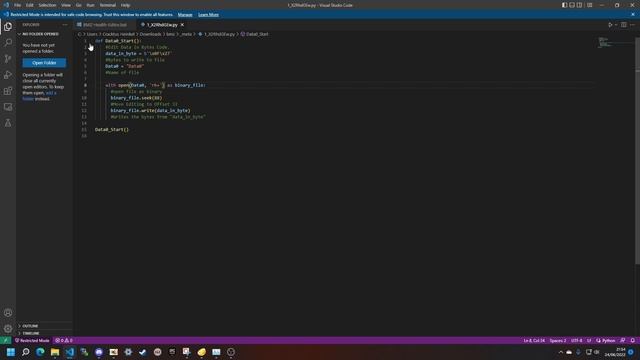Open remote window indicator in status bar
The width and height of the screenshot is (640, 360).
coord(6,340)
